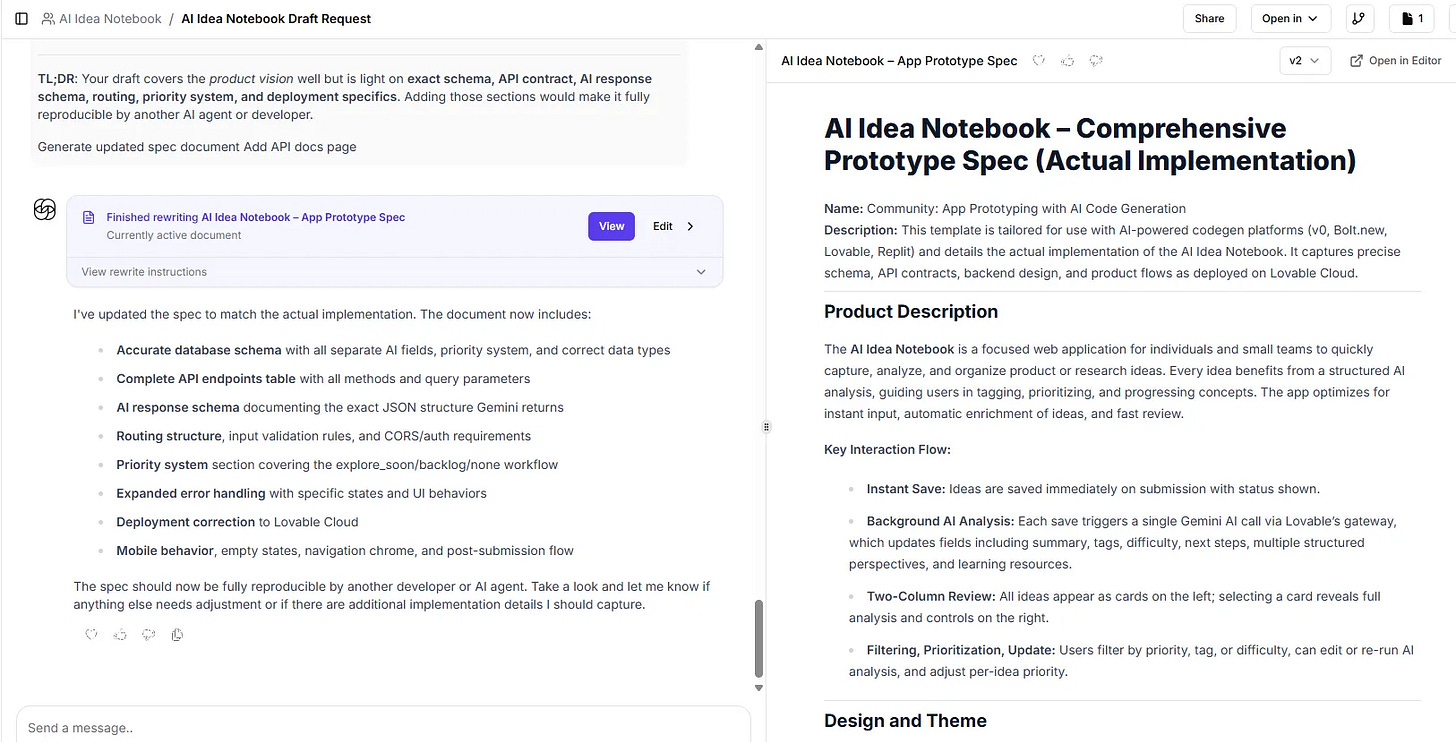Open the documents count button showing 1
This screenshot has height=742, width=1456.
[1412, 18]
